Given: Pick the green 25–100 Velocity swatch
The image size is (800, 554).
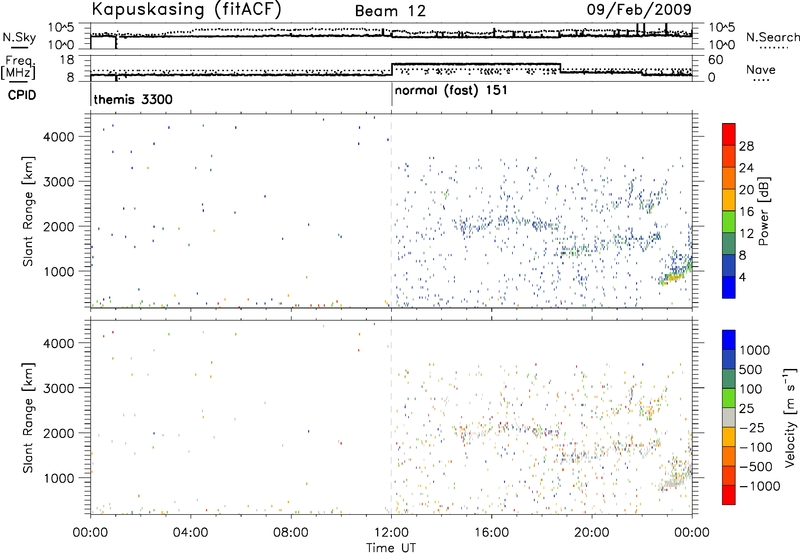Looking at the screenshot, I should (729, 398).
